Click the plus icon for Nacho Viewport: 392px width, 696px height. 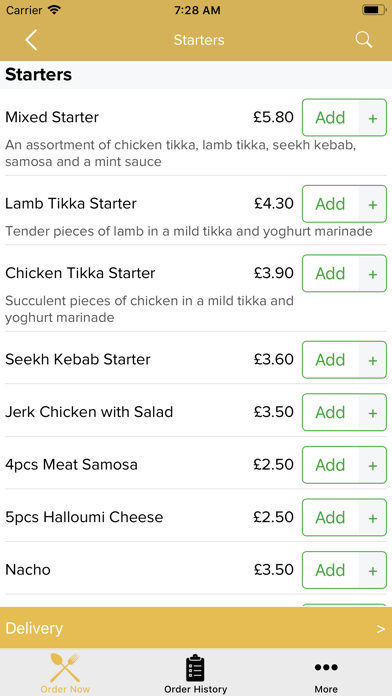coord(373,570)
